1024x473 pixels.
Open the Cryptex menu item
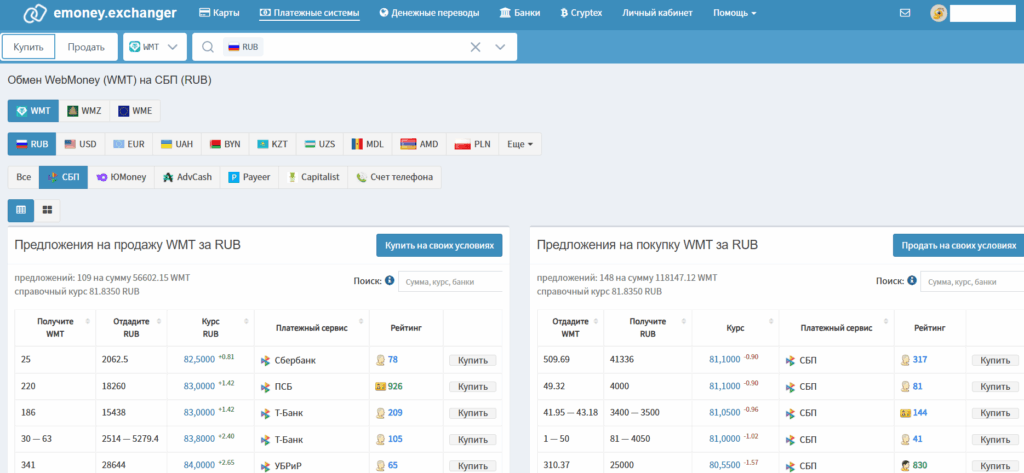pyautogui.click(x=581, y=13)
